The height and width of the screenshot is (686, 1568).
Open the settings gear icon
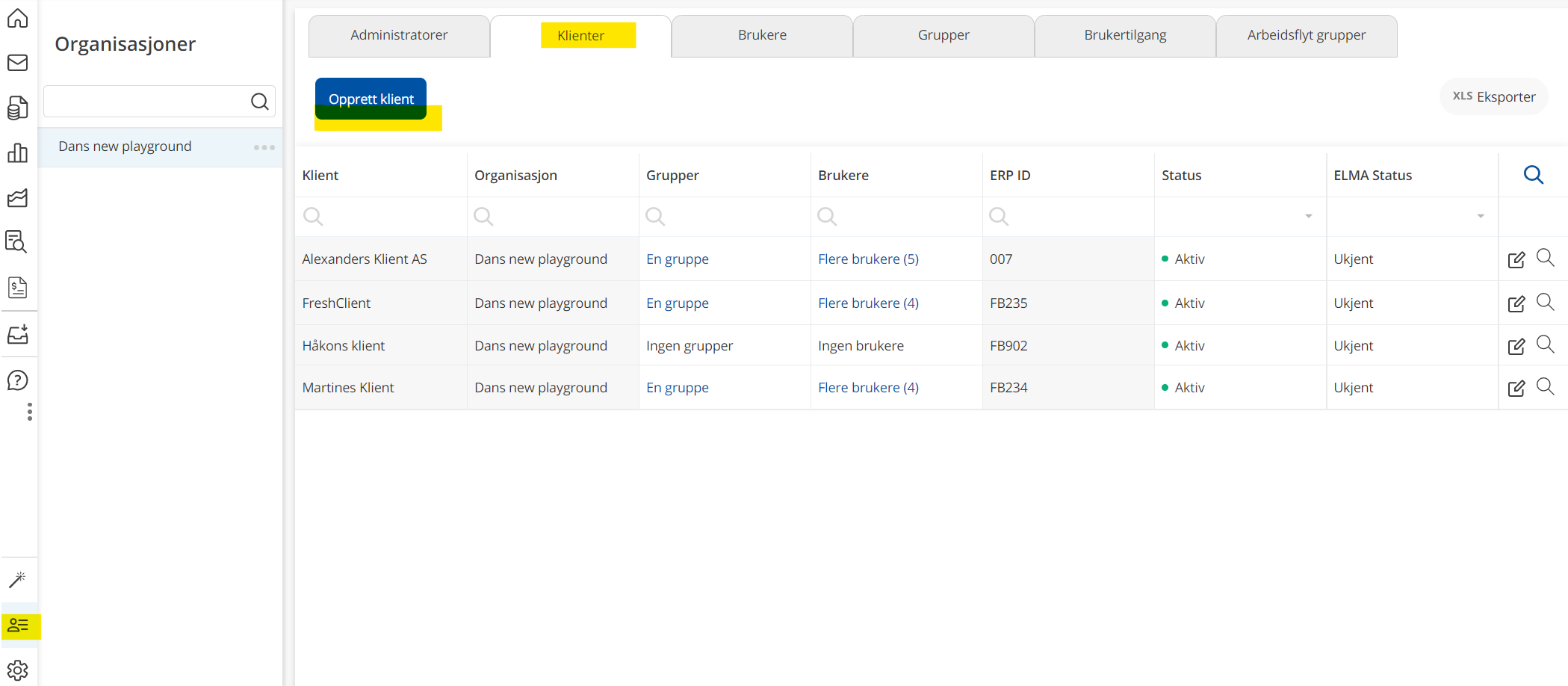[x=18, y=670]
